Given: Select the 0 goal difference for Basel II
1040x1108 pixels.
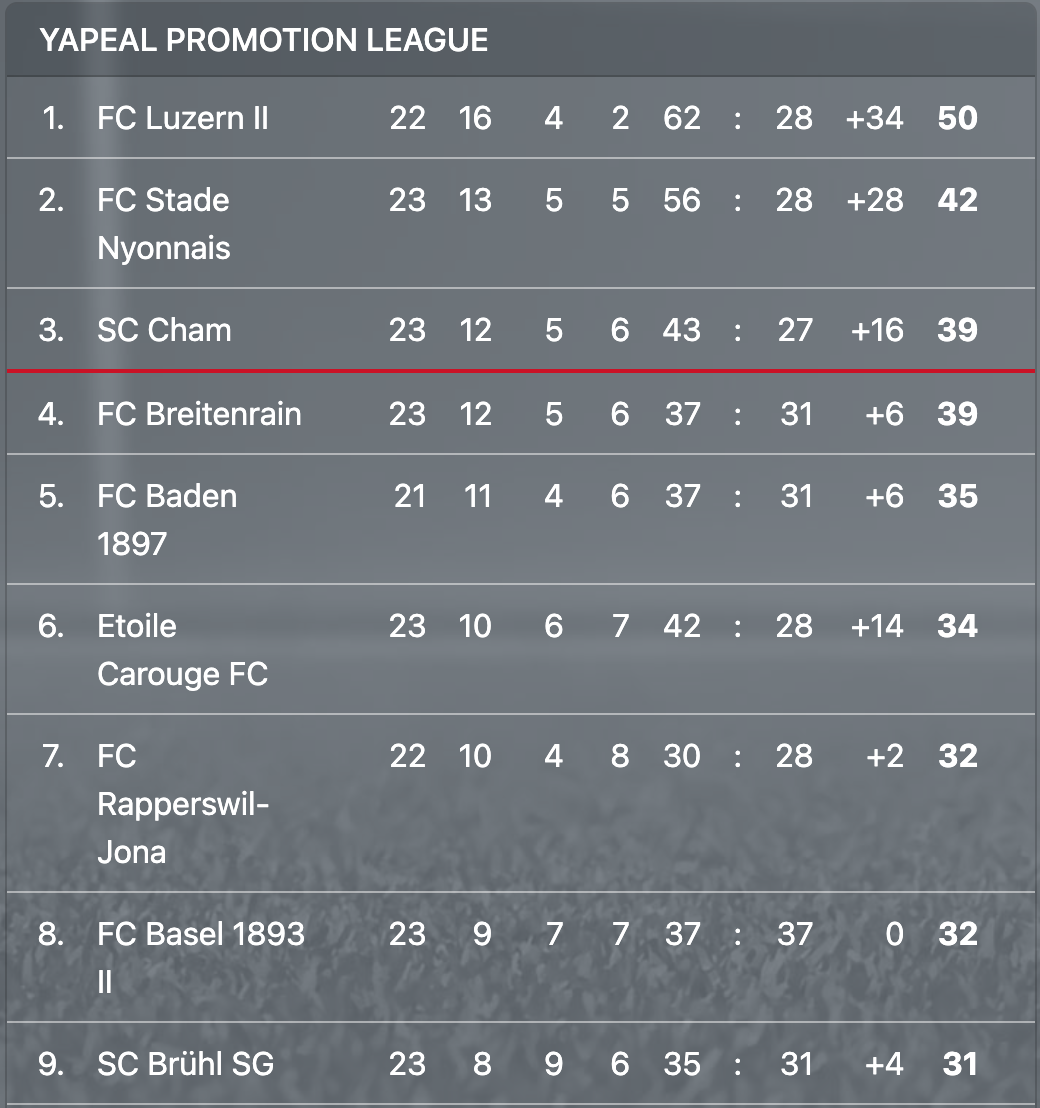Looking at the screenshot, I should 894,934.
